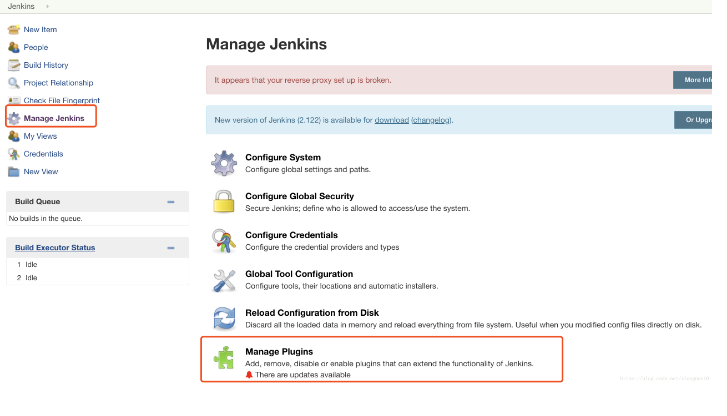
Task: Click 'No builds in the queue.' text
Action: 45,218
